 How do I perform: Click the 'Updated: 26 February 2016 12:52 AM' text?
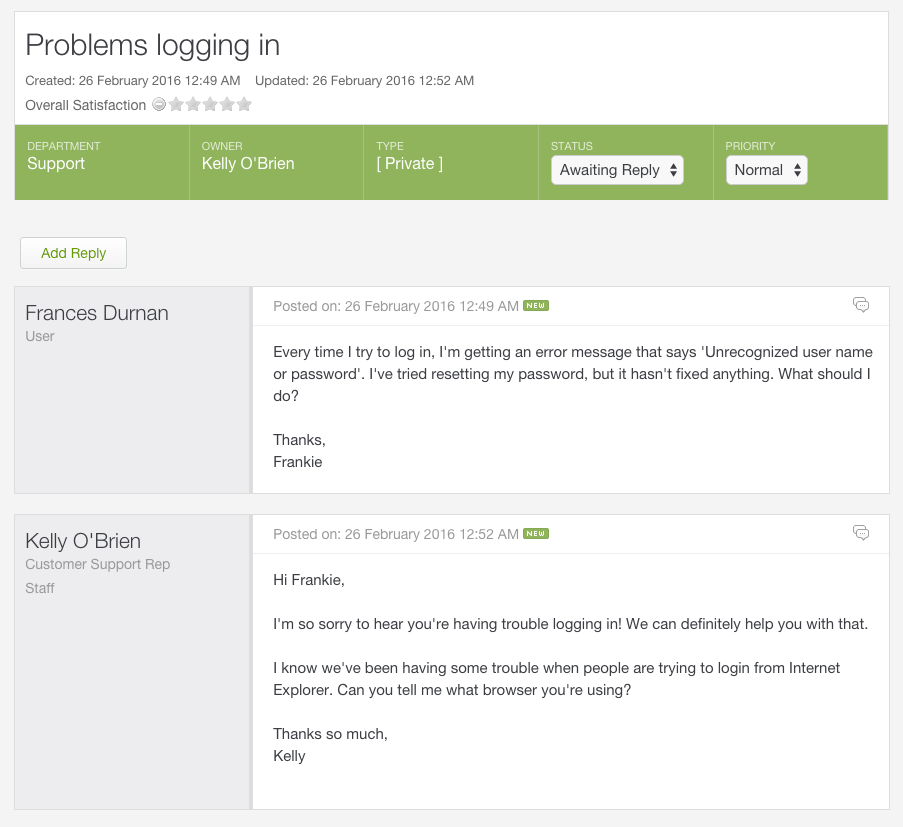(x=365, y=81)
